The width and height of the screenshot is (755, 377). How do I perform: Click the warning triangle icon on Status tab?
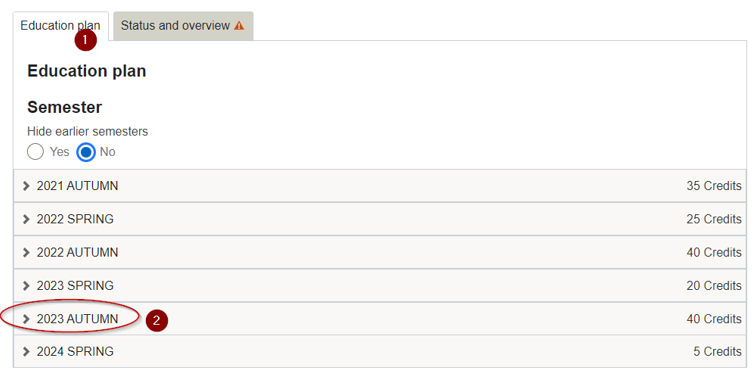239,26
